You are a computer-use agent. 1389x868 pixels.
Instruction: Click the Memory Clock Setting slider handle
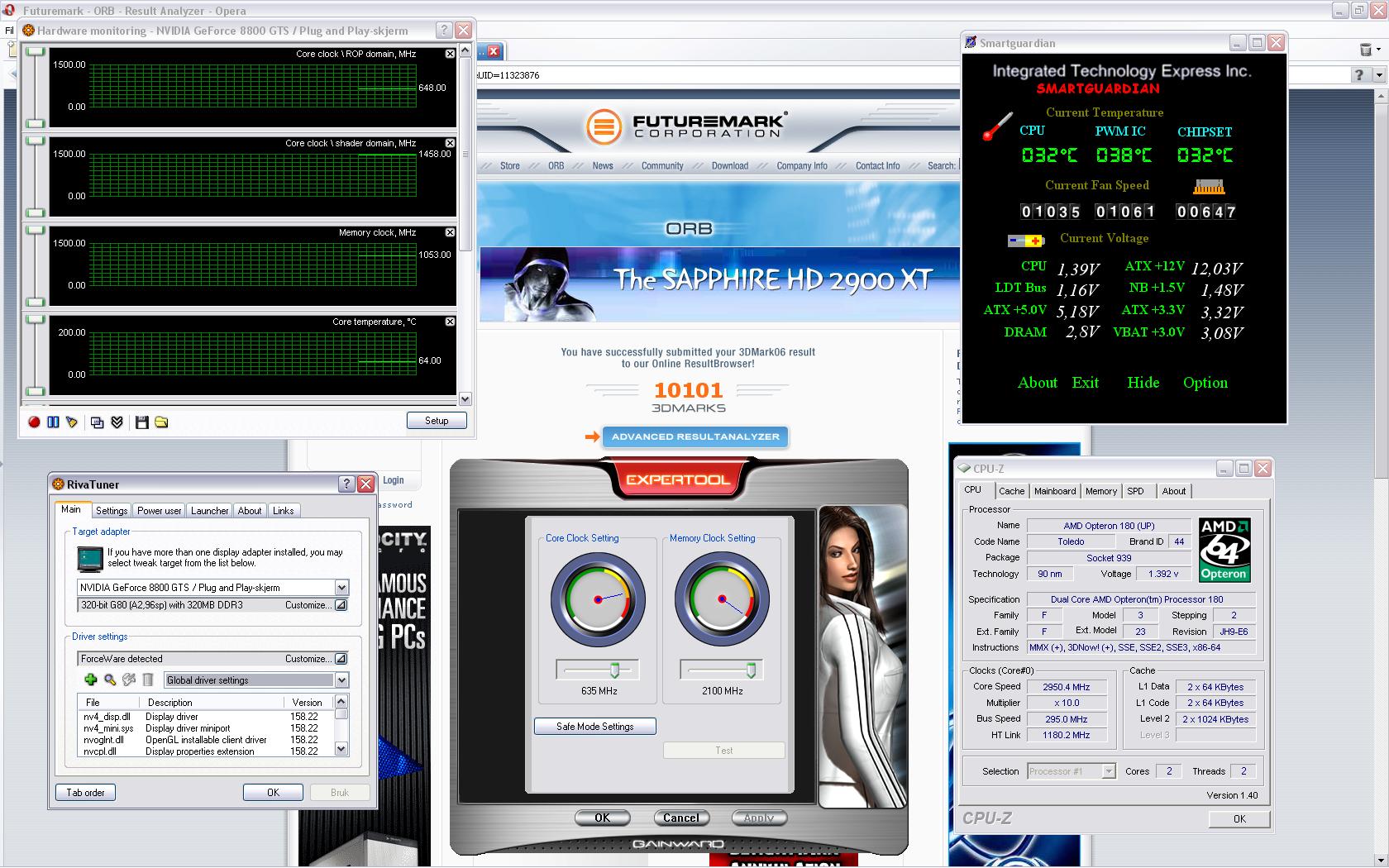coord(751,670)
